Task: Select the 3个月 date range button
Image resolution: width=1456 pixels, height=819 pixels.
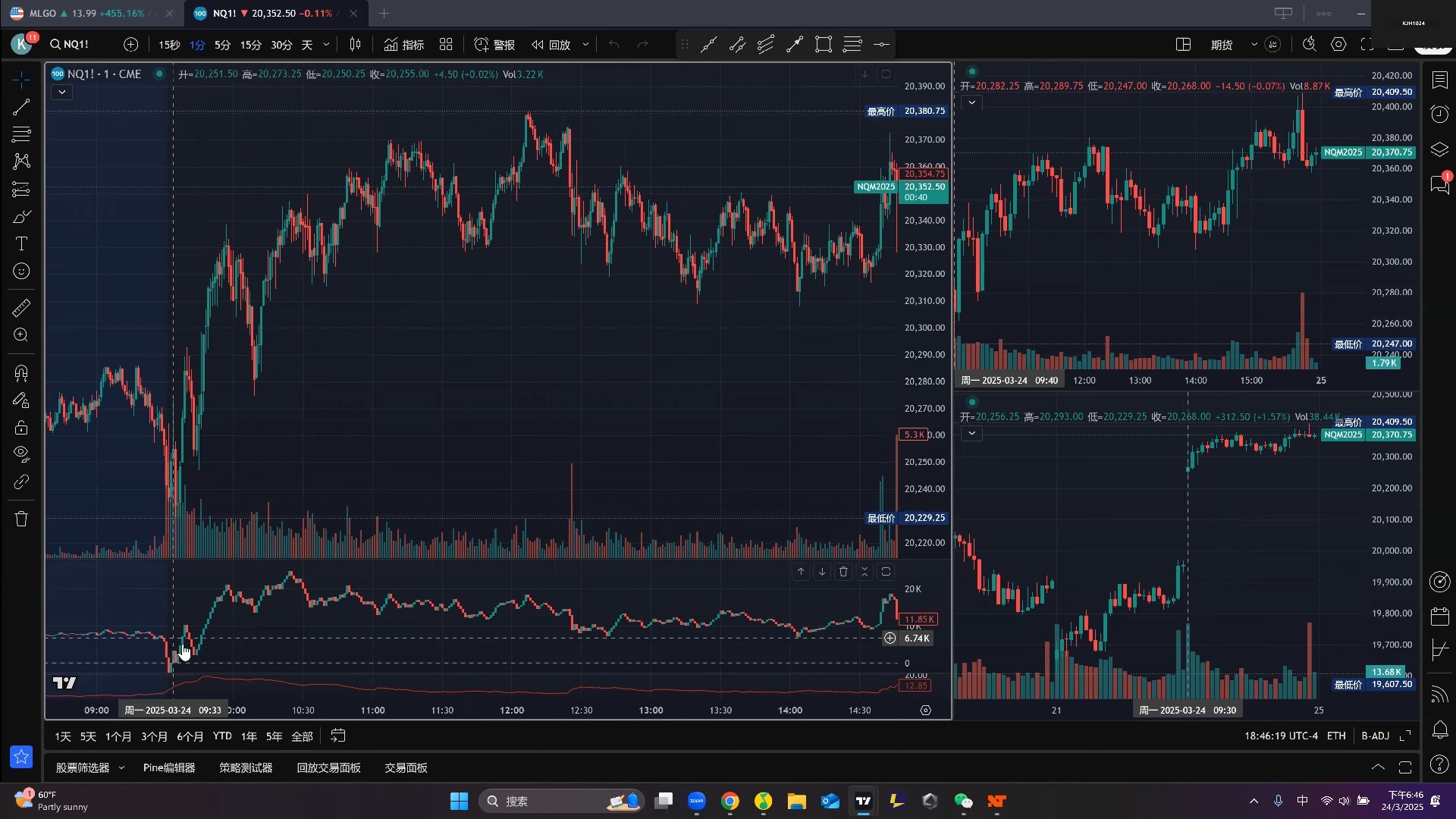Action: 154,736
